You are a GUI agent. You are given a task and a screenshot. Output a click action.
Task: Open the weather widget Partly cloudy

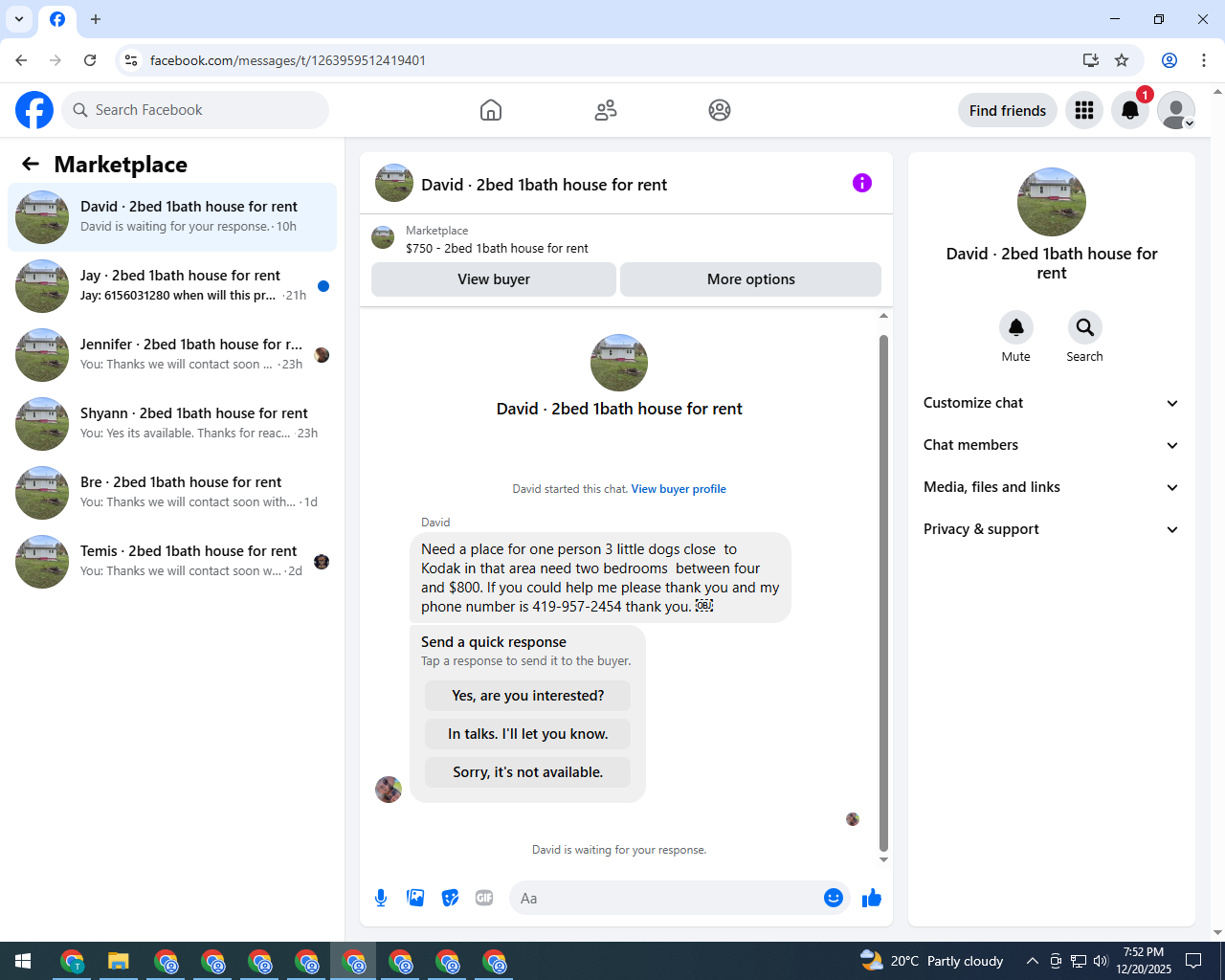932,961
